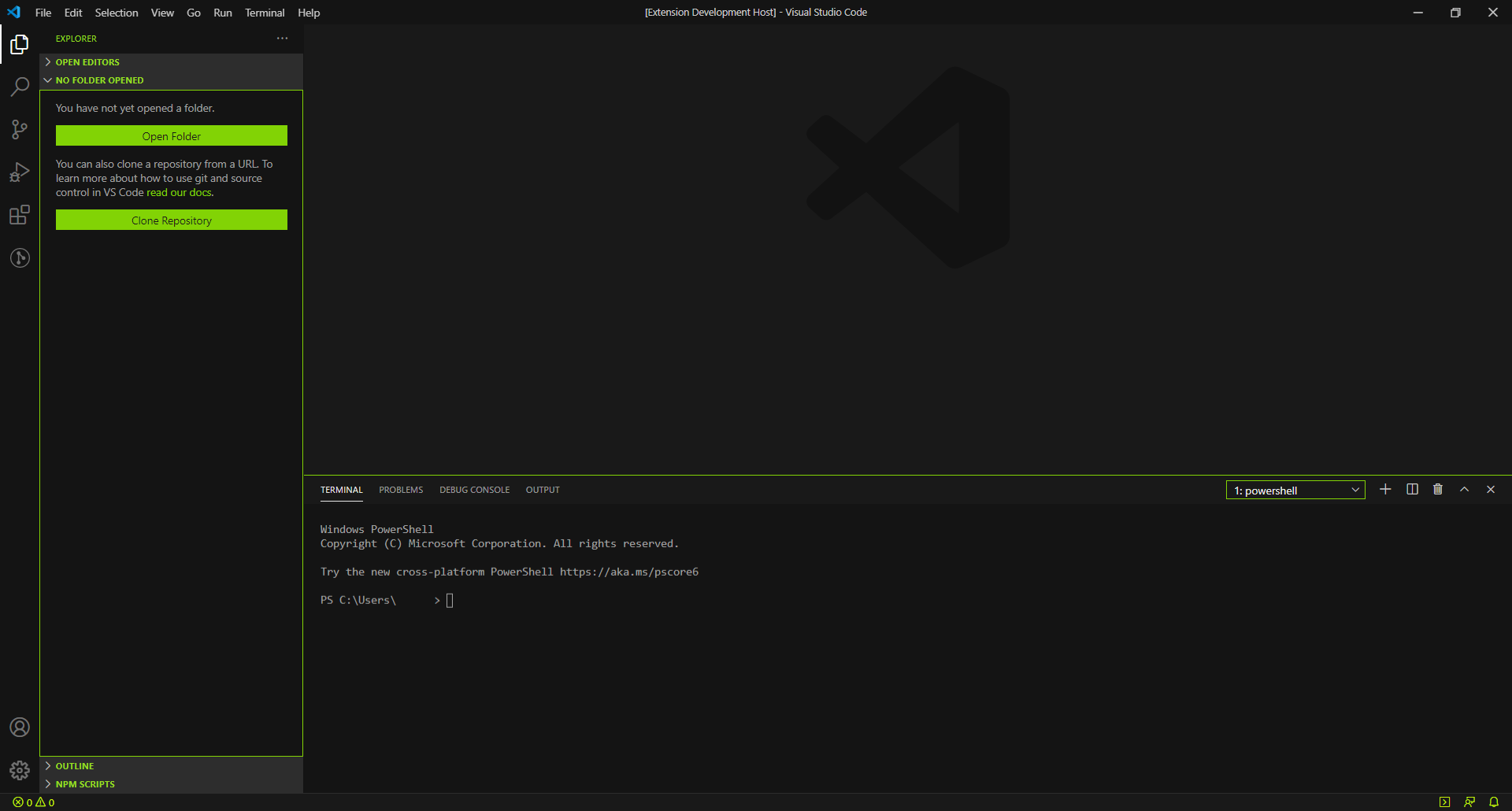Switch to the Output panel tab
The width and height of the screenshot is (1512, 811).
click(x=543, y=490)
